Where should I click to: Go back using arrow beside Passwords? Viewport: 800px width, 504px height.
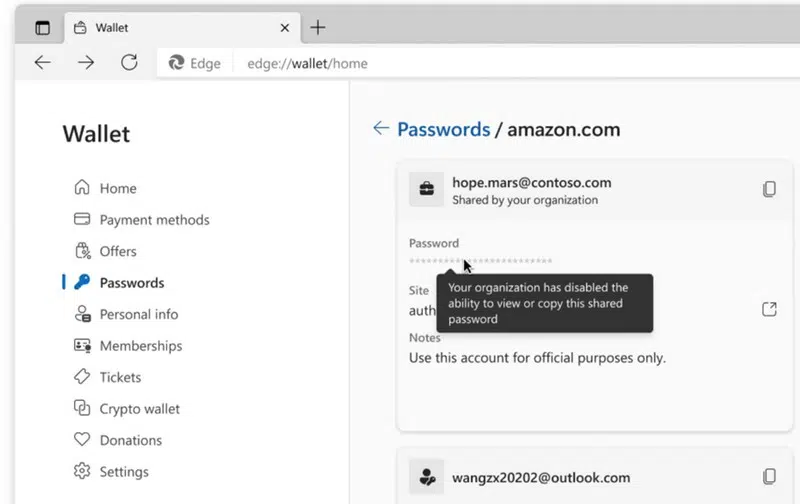[x=380, y=128]
